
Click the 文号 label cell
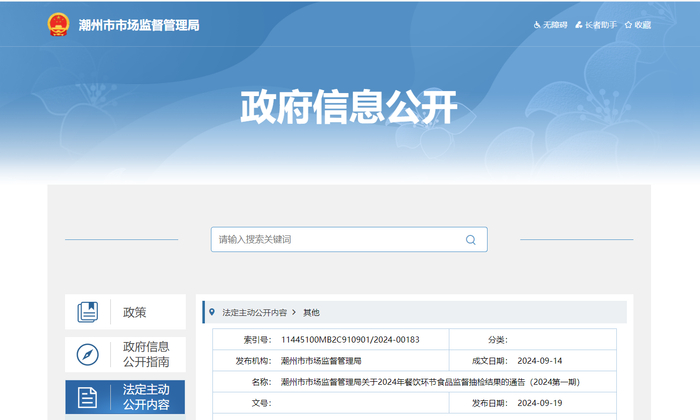(x=261, y=403)
